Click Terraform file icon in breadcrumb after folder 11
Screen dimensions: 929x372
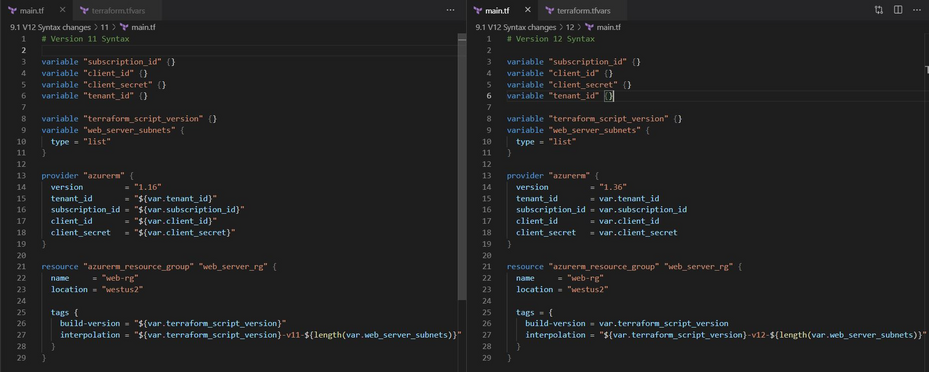(124, 27)
